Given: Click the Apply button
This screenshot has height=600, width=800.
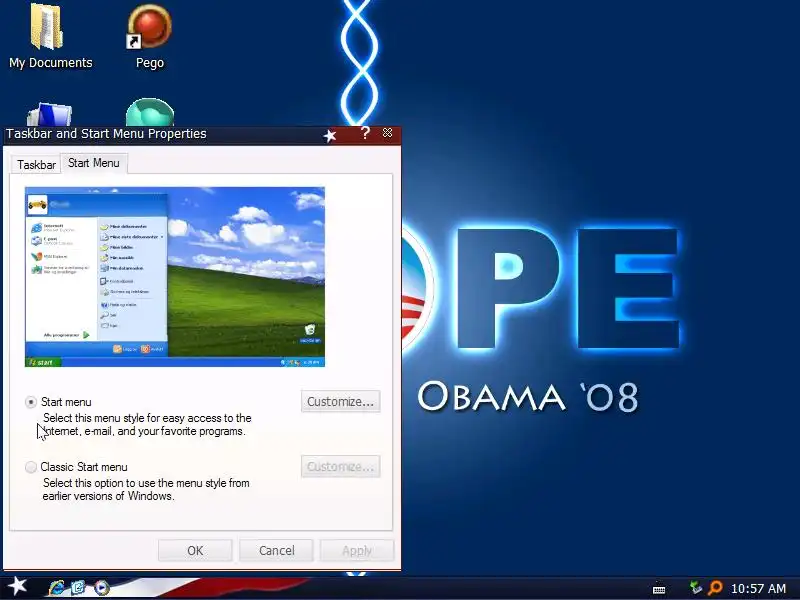Looking at the screenshot, I should tap(357, 551).
